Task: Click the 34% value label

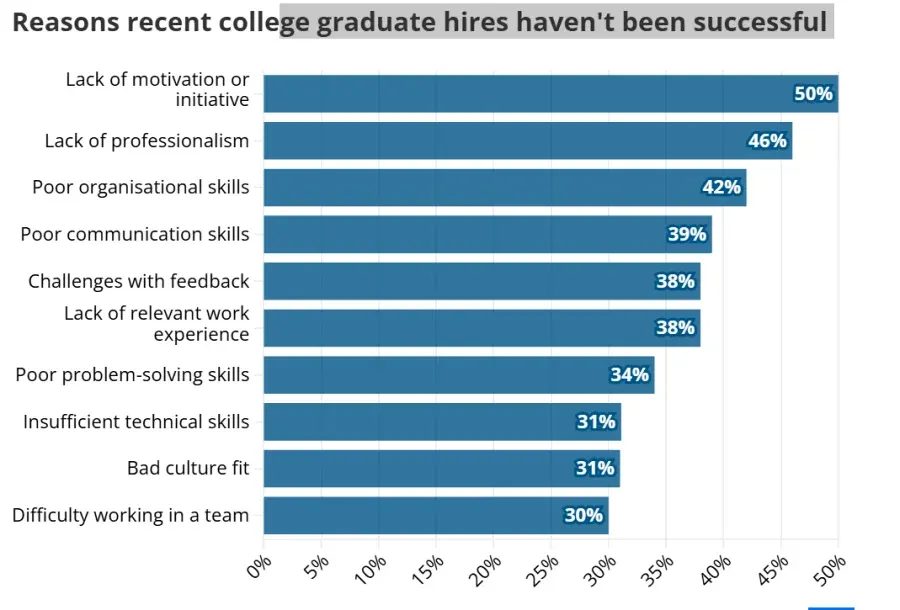Action: point(630,375)
